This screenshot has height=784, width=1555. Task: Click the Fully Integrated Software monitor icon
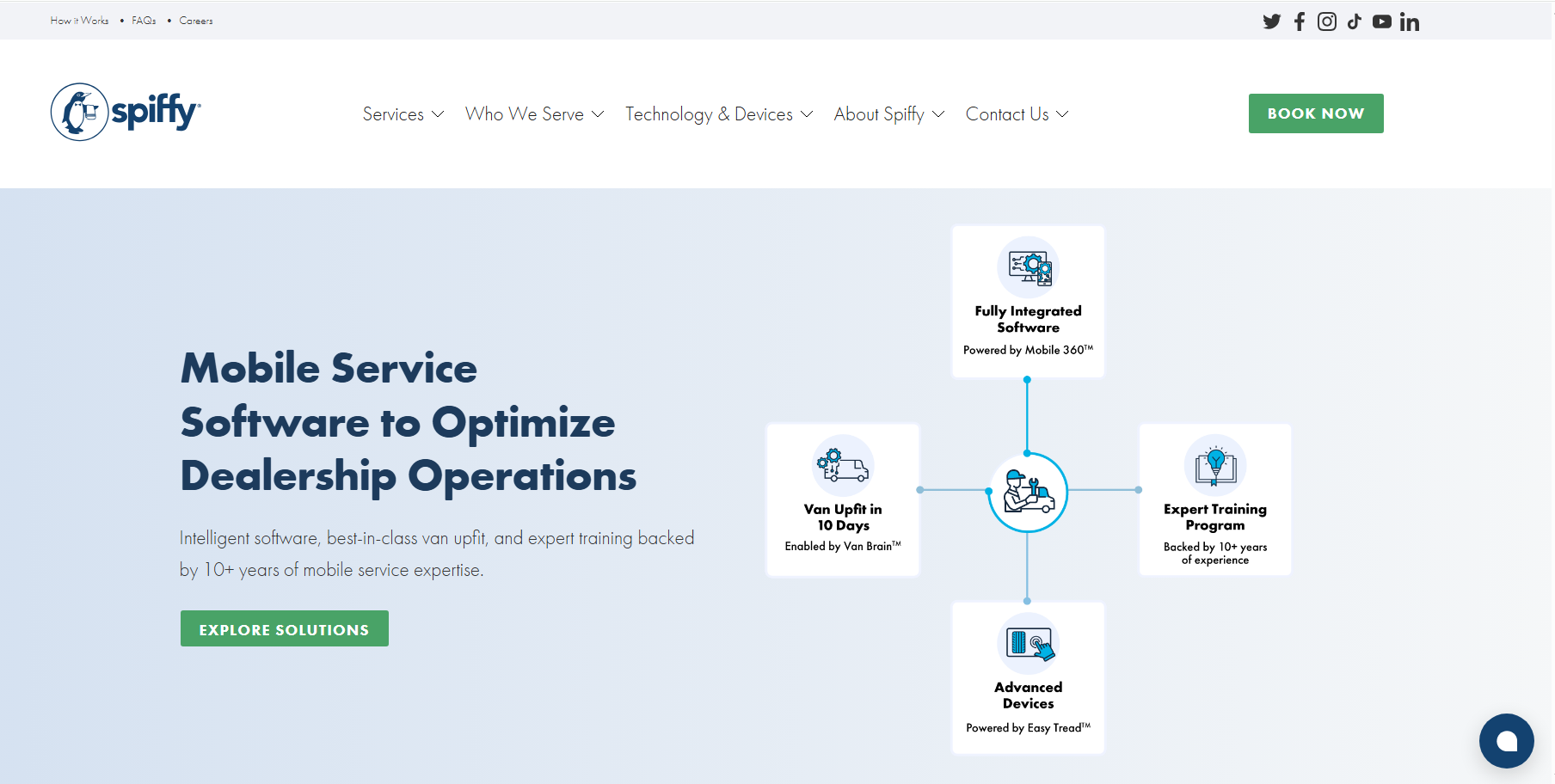pyautogui.click(x=1029, y=267)
